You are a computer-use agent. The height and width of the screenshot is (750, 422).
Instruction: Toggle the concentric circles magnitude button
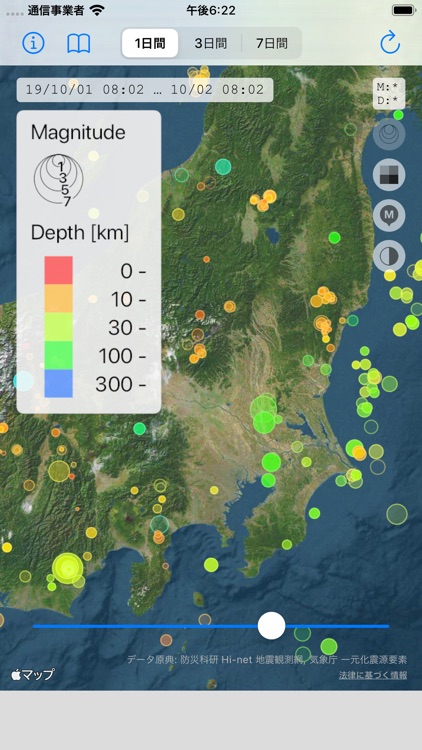tap(389, 134)
